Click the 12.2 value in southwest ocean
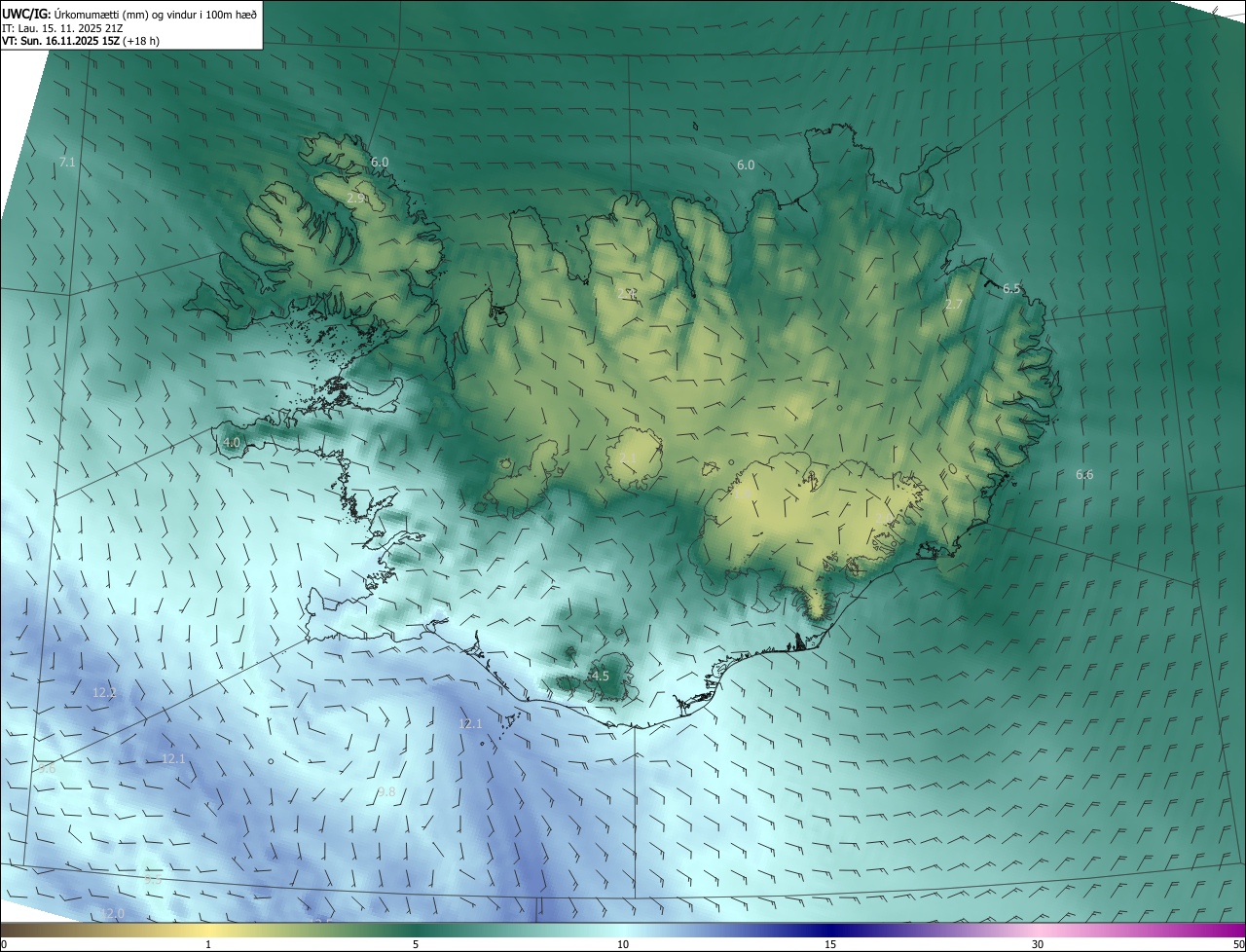The image size is (1246, 952). [x=104, y=693]
